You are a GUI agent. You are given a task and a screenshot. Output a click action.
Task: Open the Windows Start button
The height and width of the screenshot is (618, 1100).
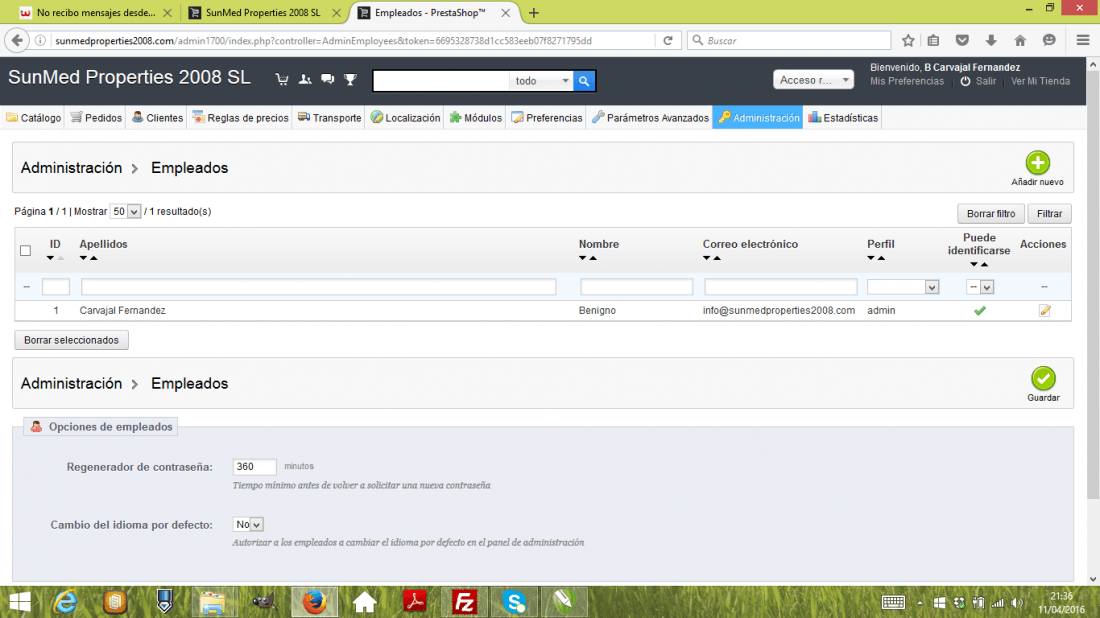point(20,602)
